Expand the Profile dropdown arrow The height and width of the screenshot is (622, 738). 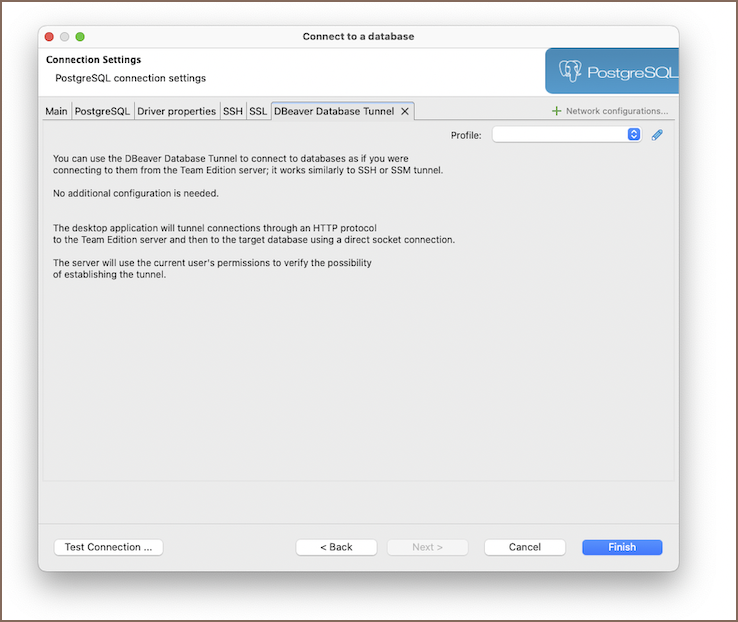[633, 135]
